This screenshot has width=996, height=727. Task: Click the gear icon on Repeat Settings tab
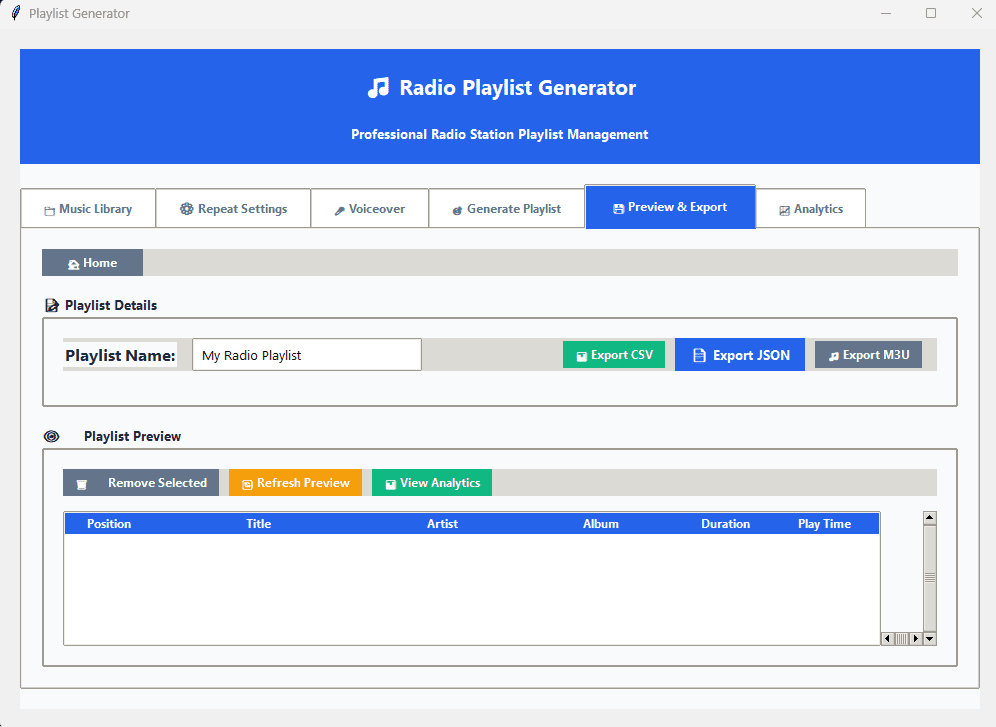186,208
